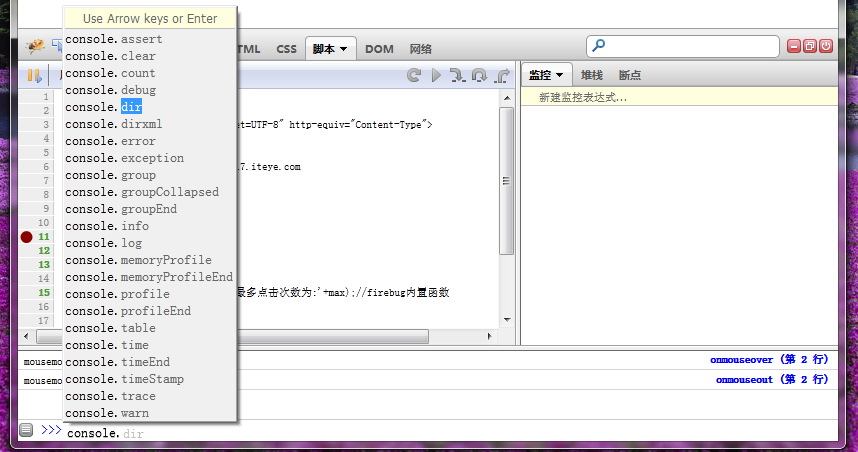Open the 脚本 tab dropdown arrow

click(x=344, y=49)
